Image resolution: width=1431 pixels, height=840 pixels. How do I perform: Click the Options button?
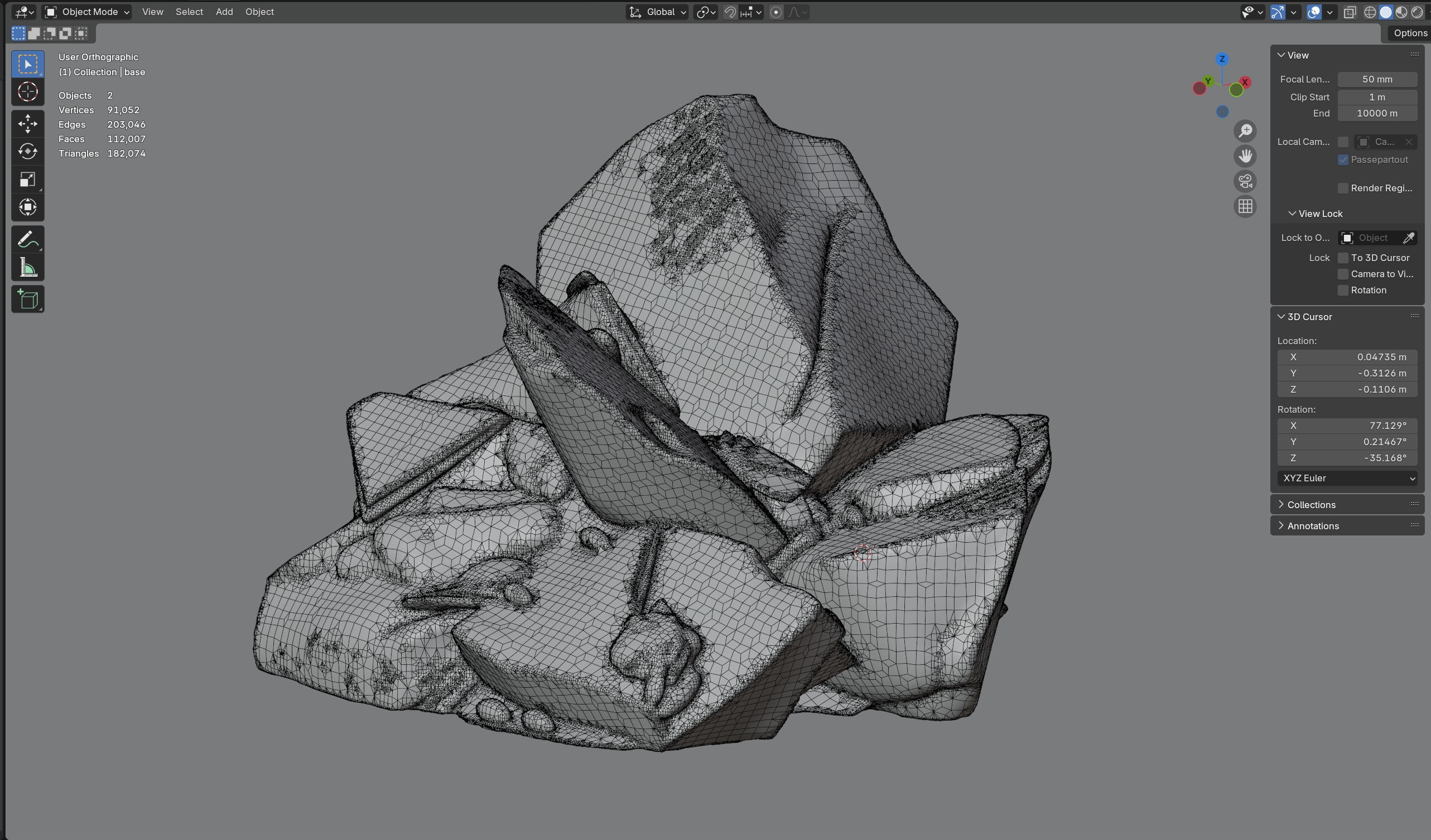pyautogui.click(x=1409, y=33)
